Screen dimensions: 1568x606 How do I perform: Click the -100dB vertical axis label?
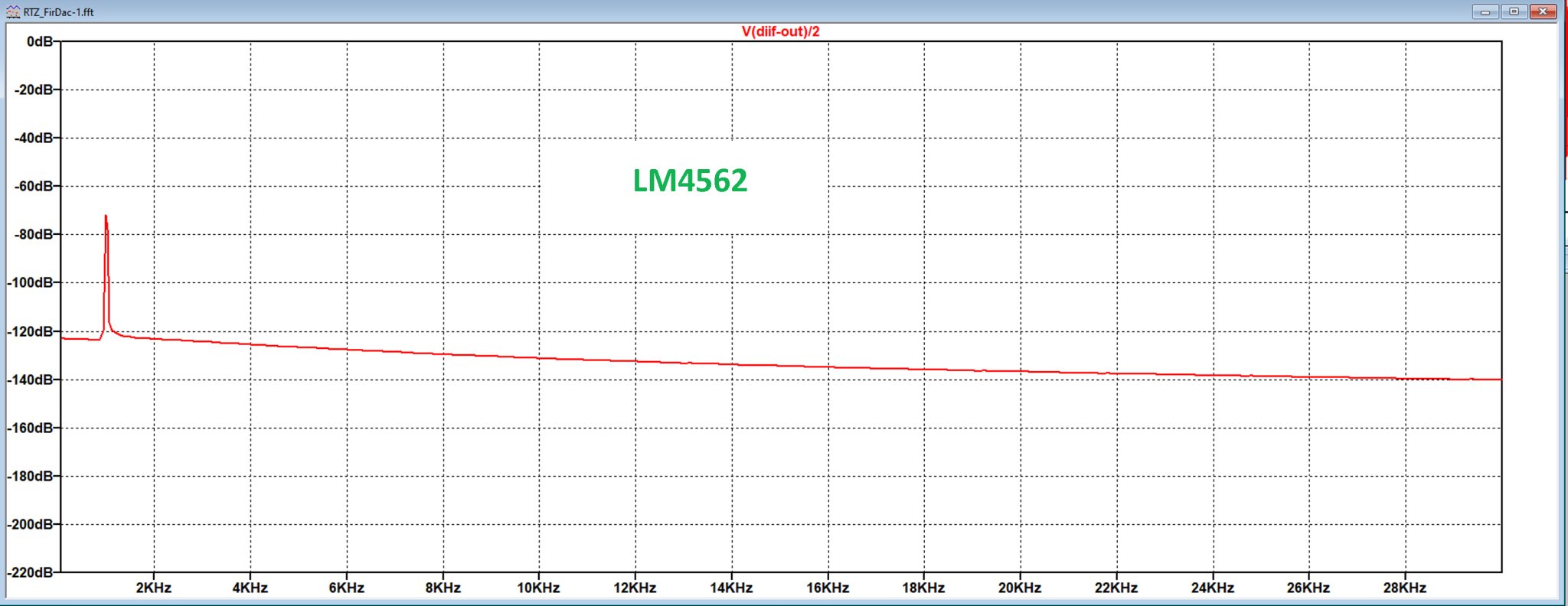(31, 282)
